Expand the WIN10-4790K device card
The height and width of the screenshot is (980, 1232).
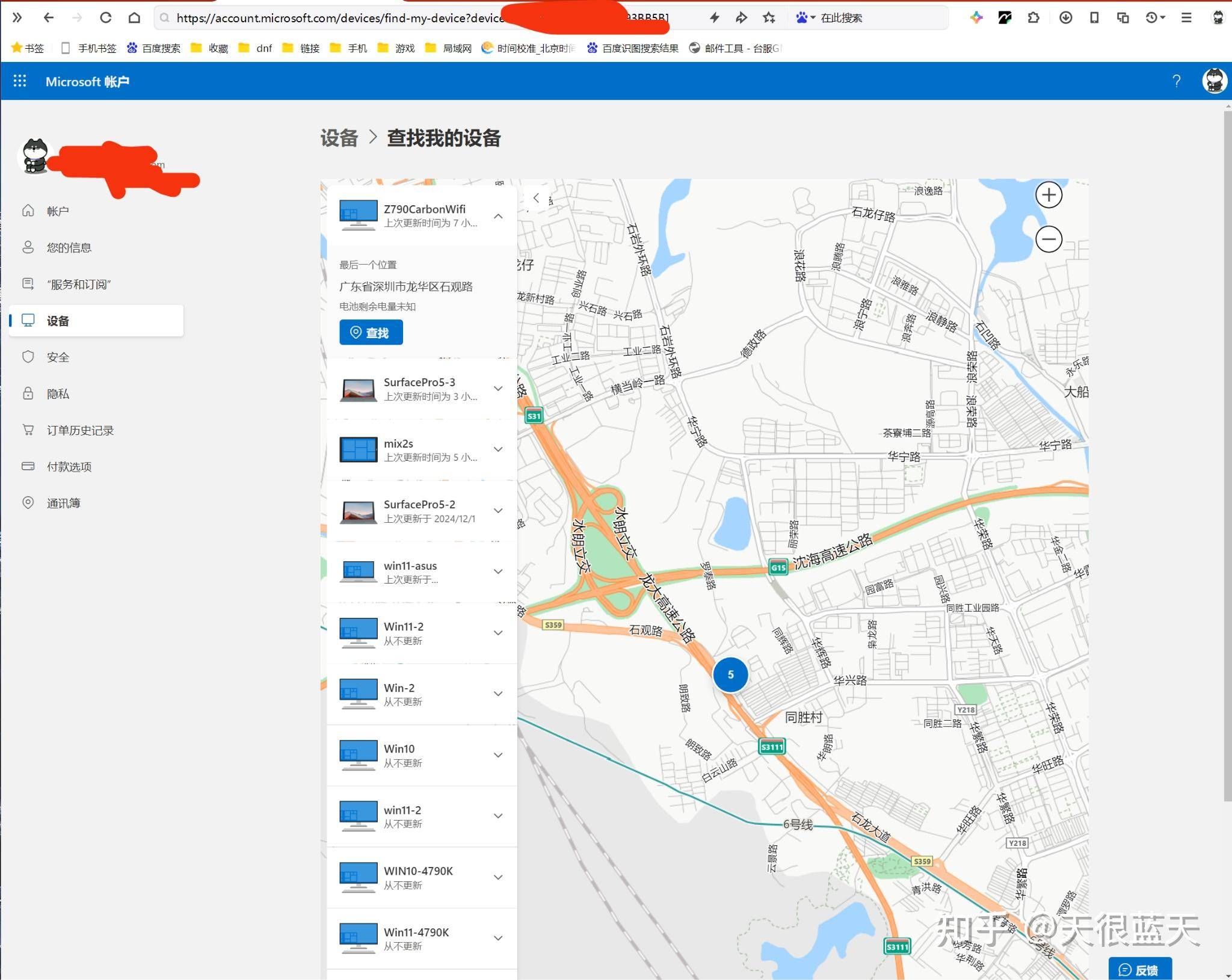click(x=498, y=877)
